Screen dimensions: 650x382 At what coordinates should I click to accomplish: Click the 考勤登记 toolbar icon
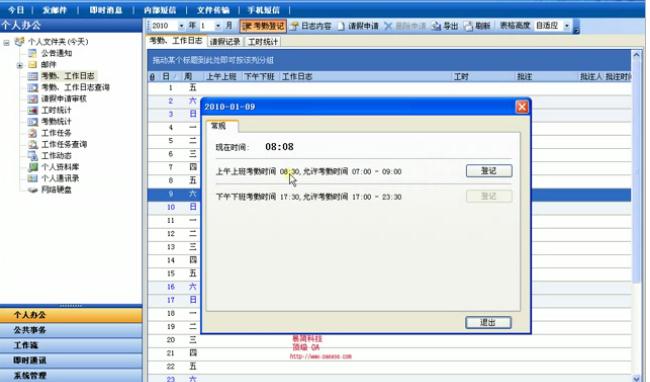click(263, 26)
